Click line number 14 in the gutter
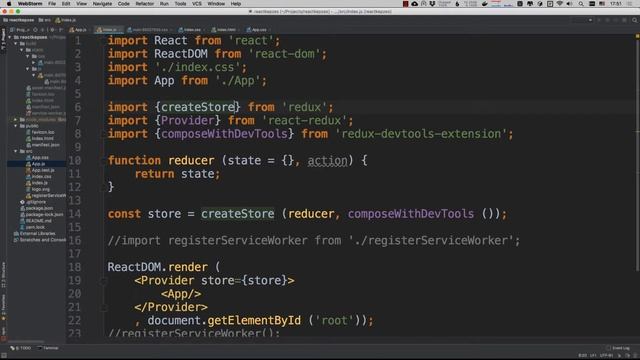Image resolution: width=640 pixels, height=360 pixels. (x=75, y=214)
